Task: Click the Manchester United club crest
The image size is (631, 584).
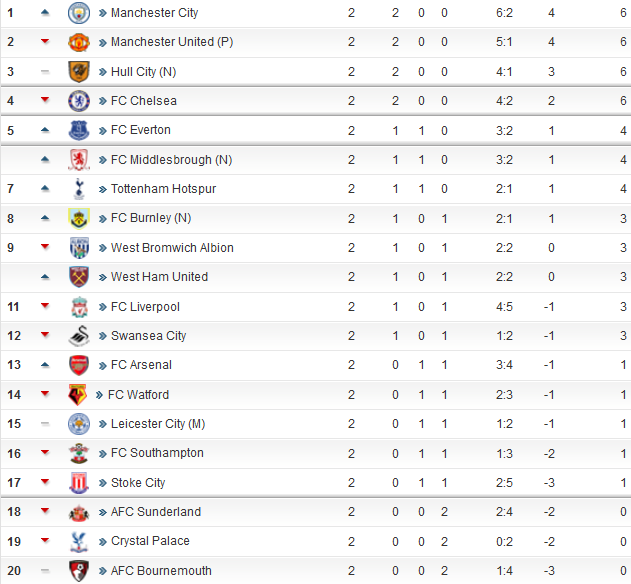Action: (x=78, y=42)
